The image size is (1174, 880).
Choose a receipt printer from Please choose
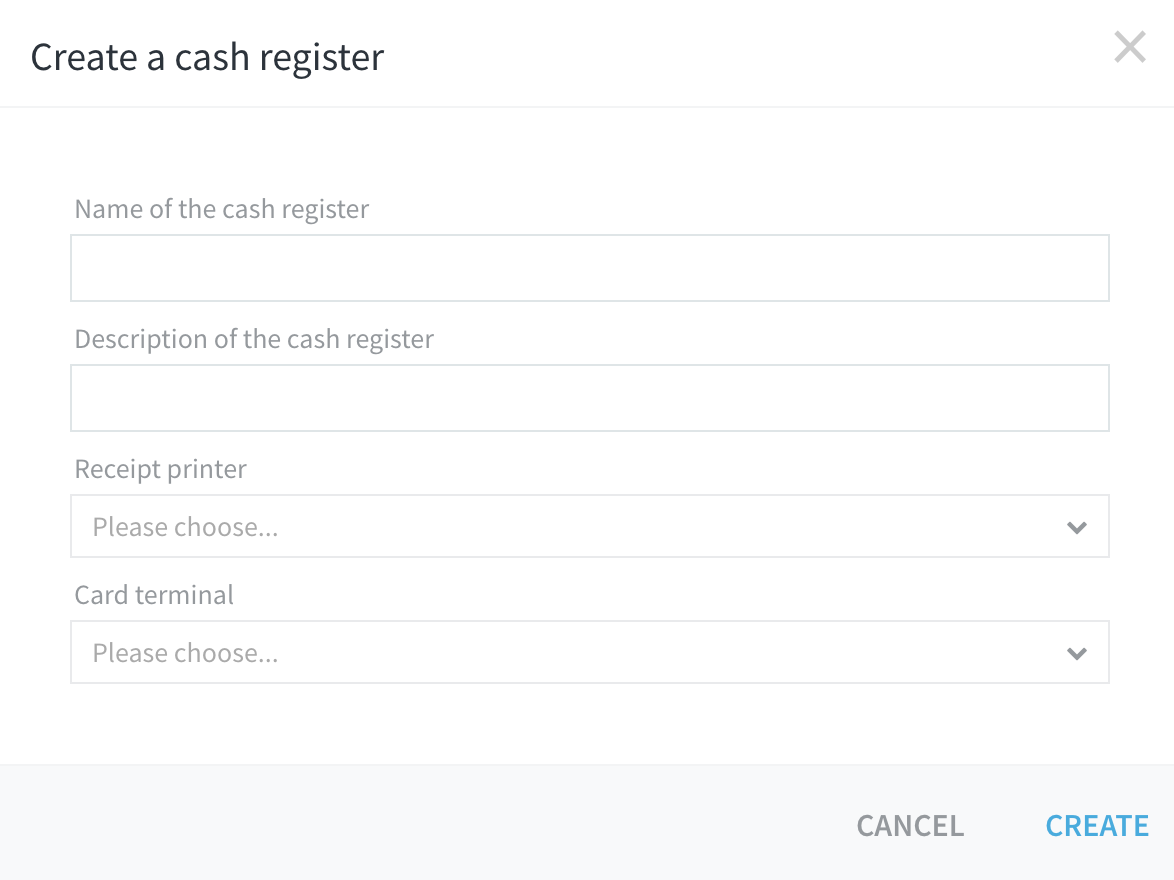[x=590, y=526]
